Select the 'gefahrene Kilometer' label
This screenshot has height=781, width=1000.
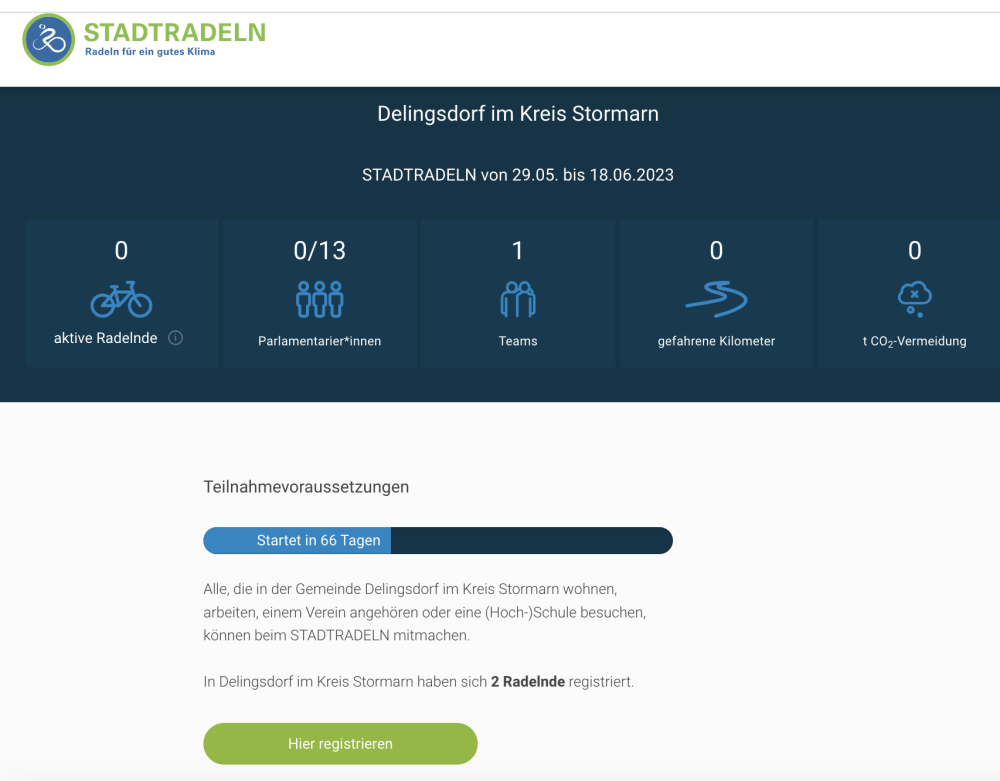[716, 341]
